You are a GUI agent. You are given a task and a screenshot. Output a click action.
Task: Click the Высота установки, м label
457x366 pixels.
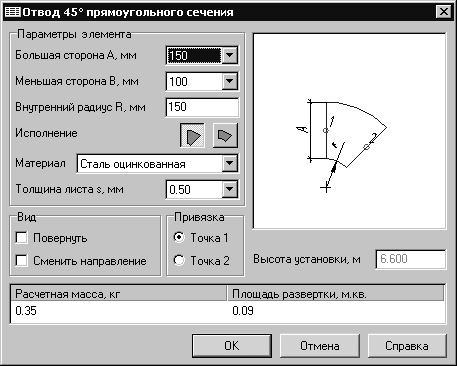pos(307,259)
